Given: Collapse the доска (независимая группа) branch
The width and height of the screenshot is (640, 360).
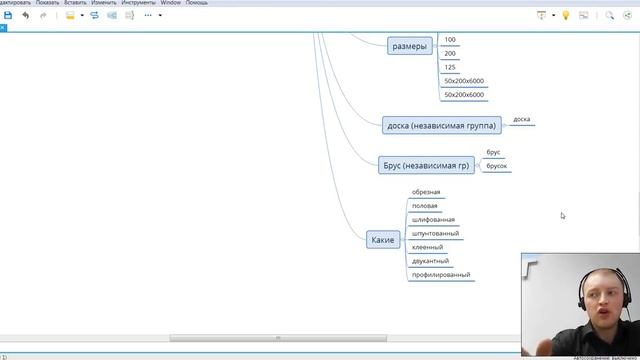Looking at the screenshot, I should [504, 125].
